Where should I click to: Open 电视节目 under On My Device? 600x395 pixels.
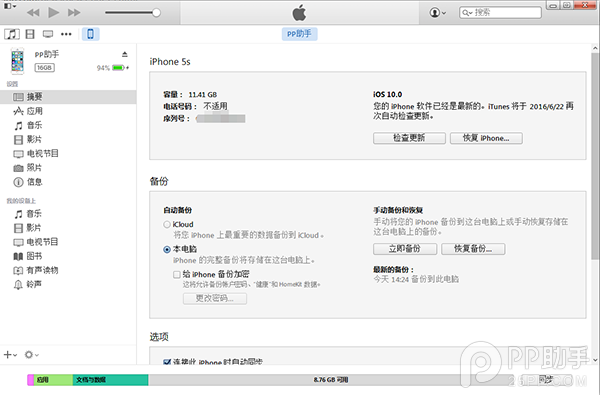[68, 242]
